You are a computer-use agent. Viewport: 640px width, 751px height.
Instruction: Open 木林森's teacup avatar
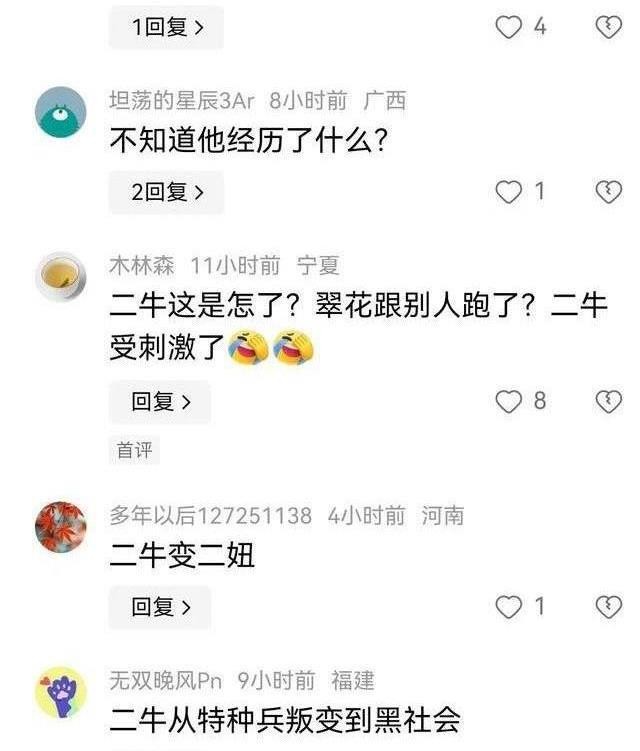point(61,277)
